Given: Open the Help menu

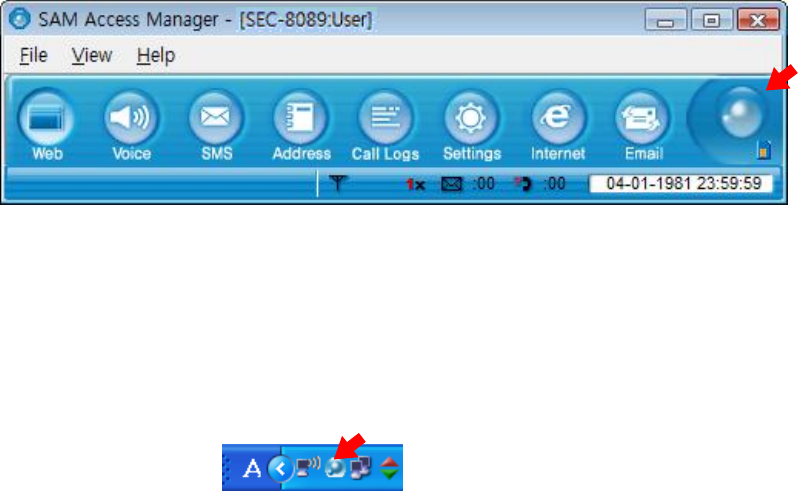Looking at the screenshot, I should (x=156, y=55).
